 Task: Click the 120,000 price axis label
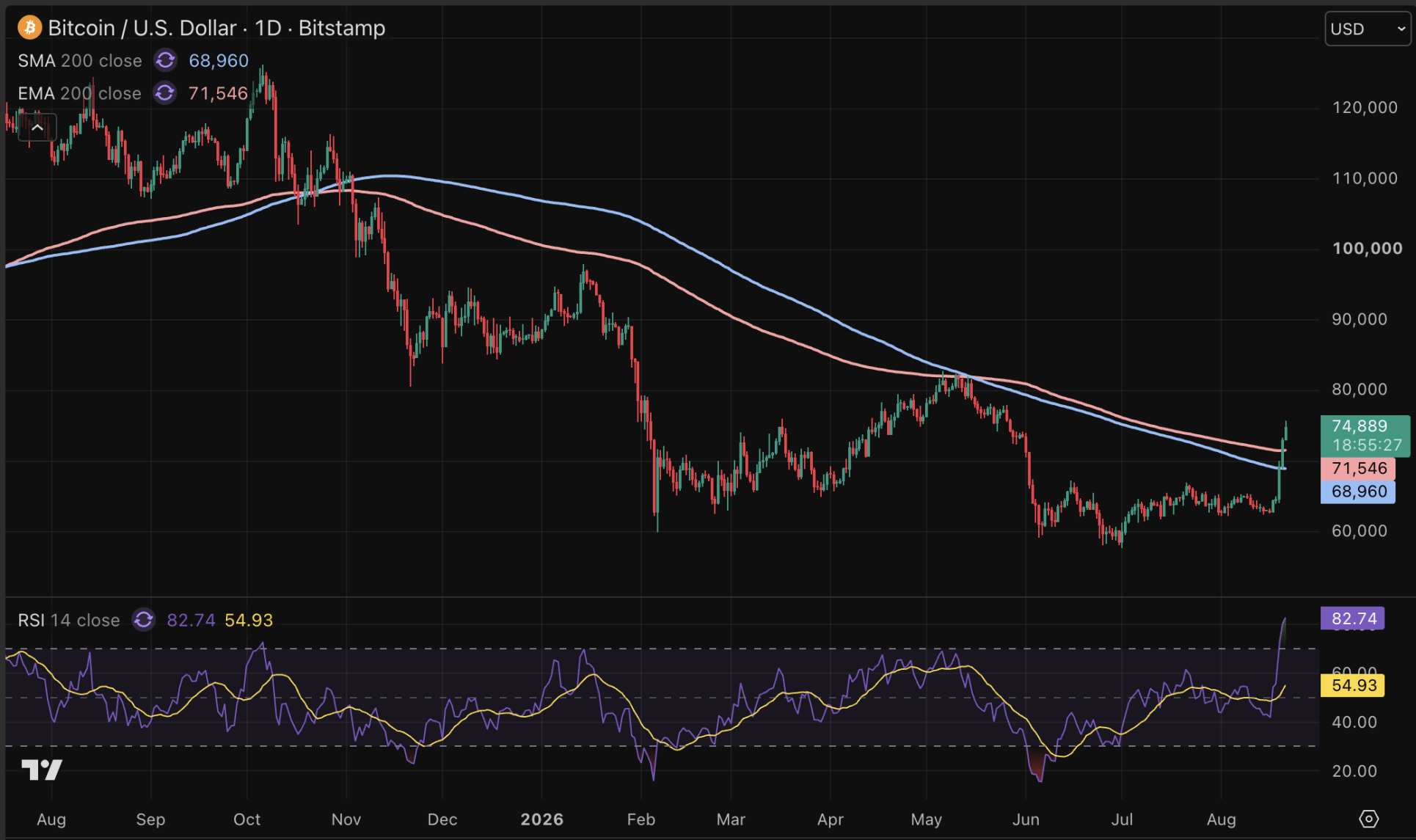[x=1365, y=108]
